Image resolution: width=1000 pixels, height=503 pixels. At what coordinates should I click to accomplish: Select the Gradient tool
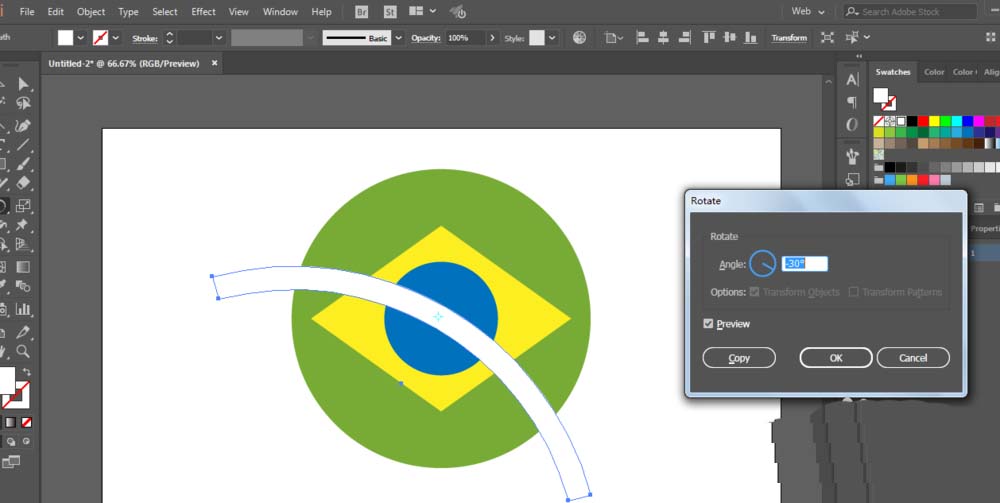click(x=24, y=266)
